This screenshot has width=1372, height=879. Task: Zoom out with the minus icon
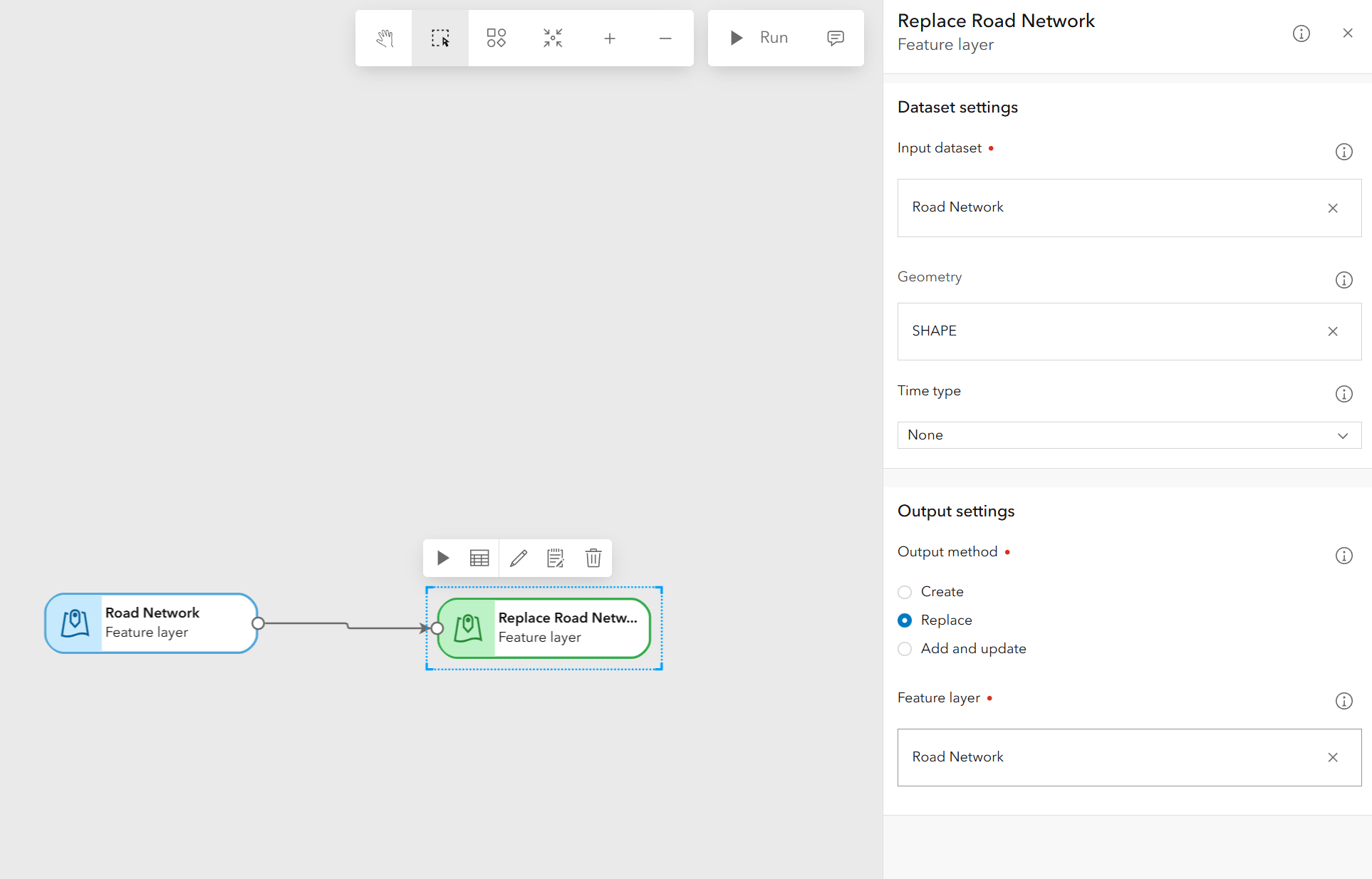pyautogui.click(x=665, y=38)
